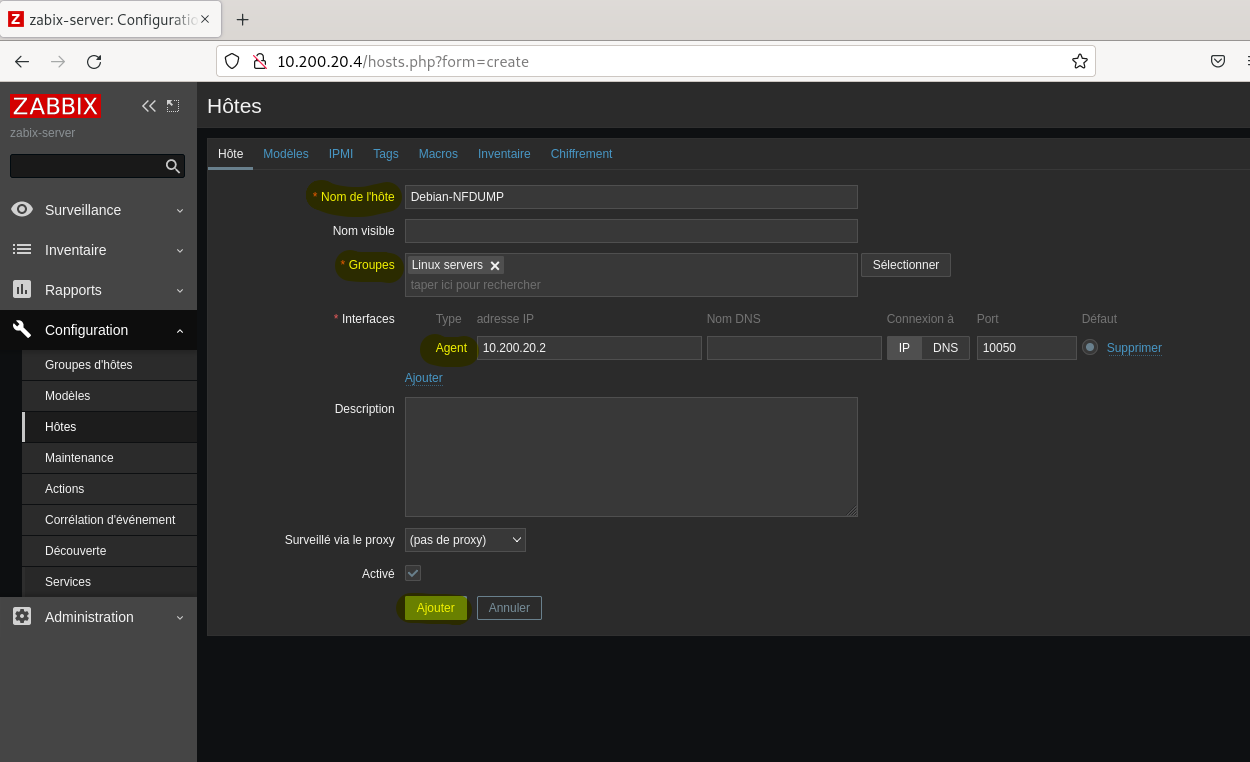Reload the page using browser refresh icon
The height and width of the screenshot is (762, 1250).
click(94, 62)
